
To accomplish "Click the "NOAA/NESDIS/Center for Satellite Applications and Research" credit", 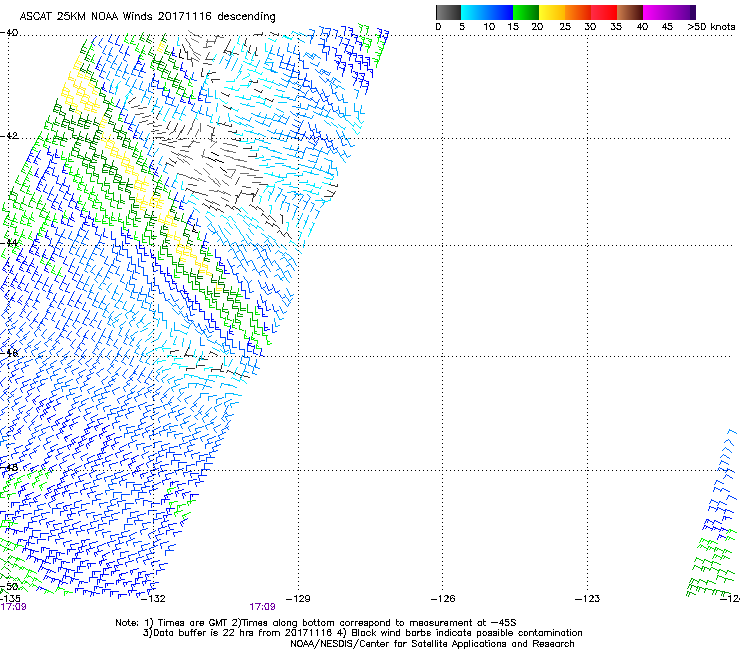I will (432, 644).
